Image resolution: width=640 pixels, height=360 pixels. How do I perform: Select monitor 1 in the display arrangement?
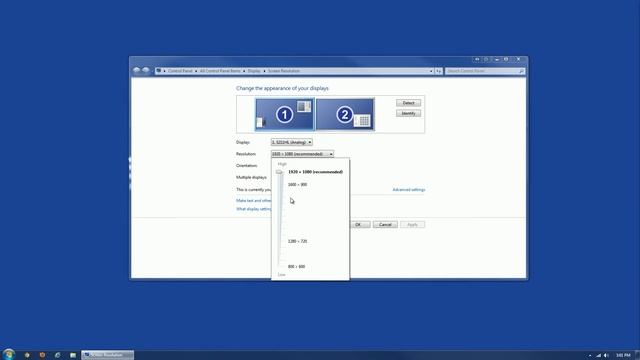(x=285, y=114)
